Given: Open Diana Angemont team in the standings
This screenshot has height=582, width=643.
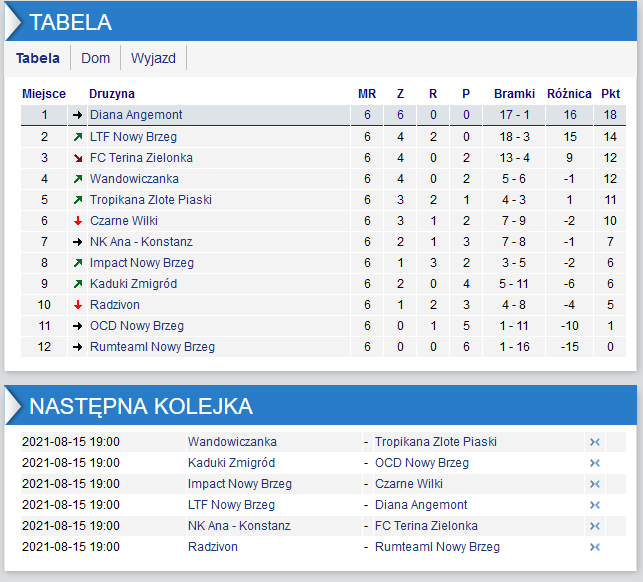Looking at the screenshot, I should [x=136, y=115].
